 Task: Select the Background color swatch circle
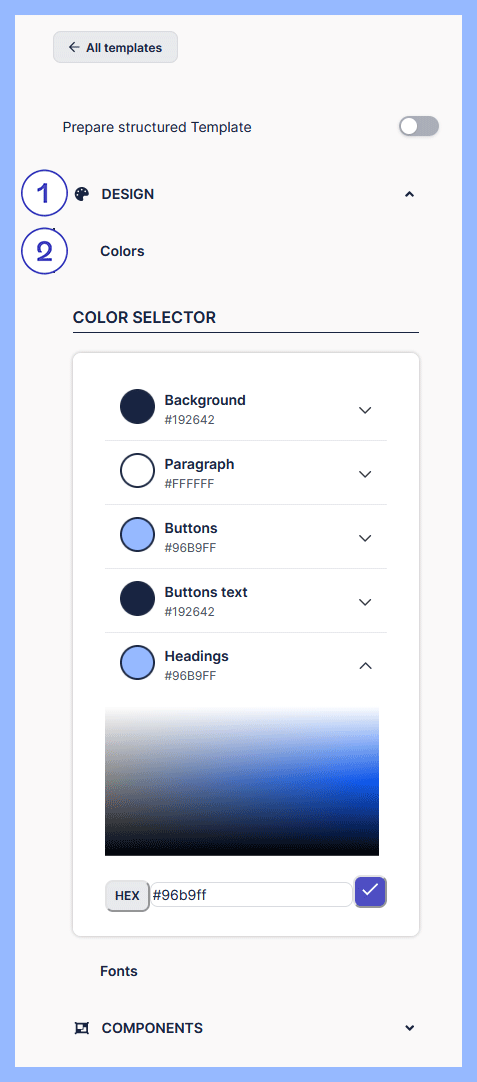(137, 406)
